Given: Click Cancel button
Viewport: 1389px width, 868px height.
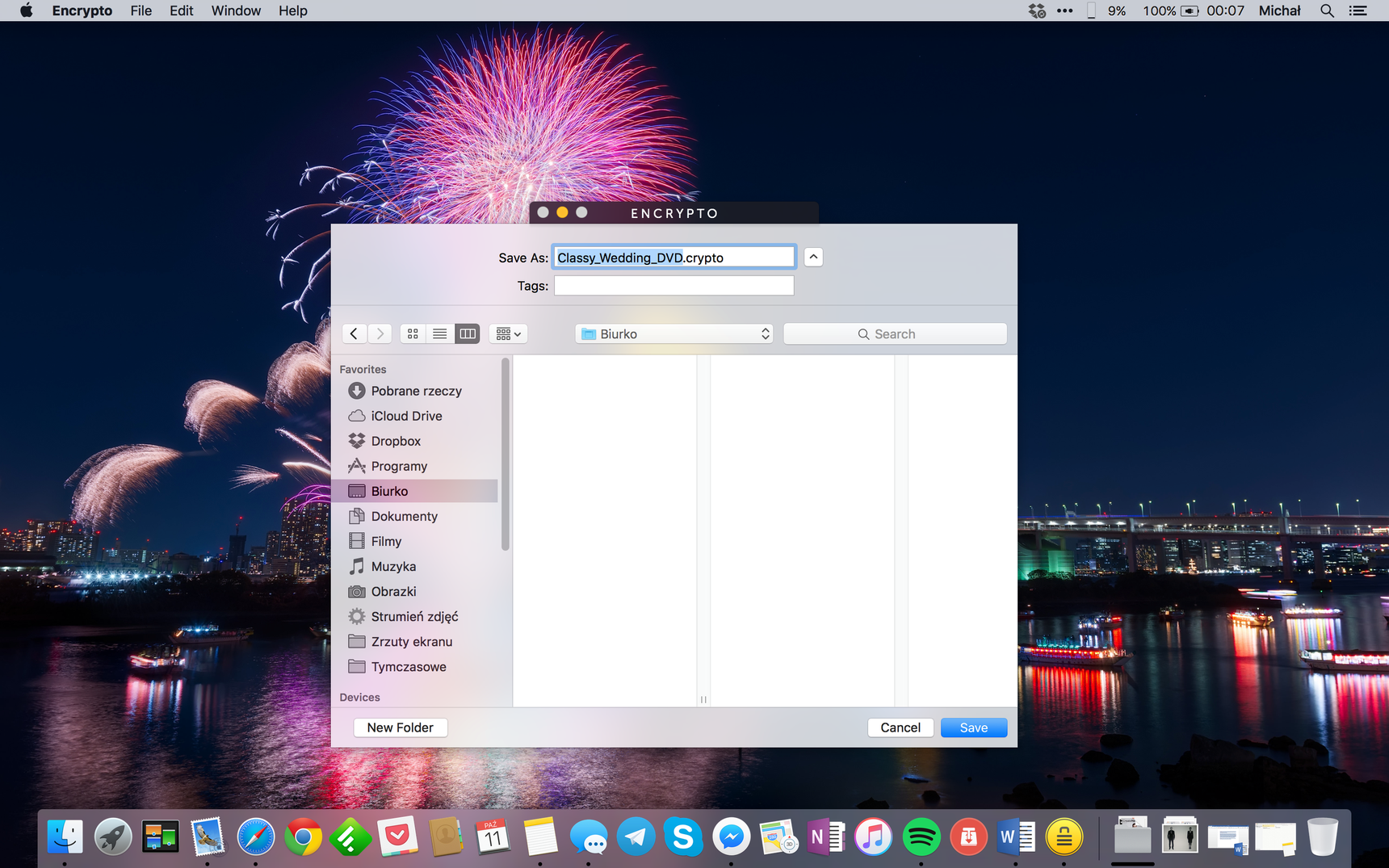Looking at the screenshot, I should (900, 728).
